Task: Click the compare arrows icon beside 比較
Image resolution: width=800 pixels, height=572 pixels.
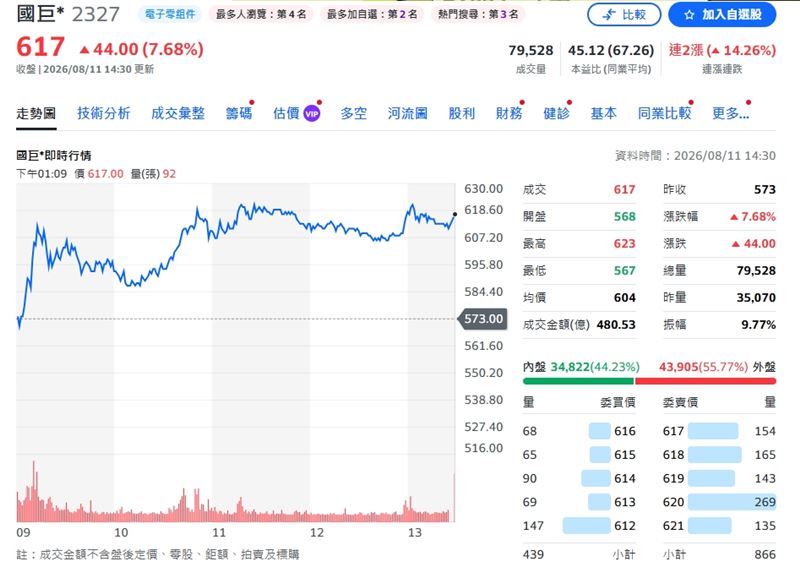Action: click(x=609, y=15)
